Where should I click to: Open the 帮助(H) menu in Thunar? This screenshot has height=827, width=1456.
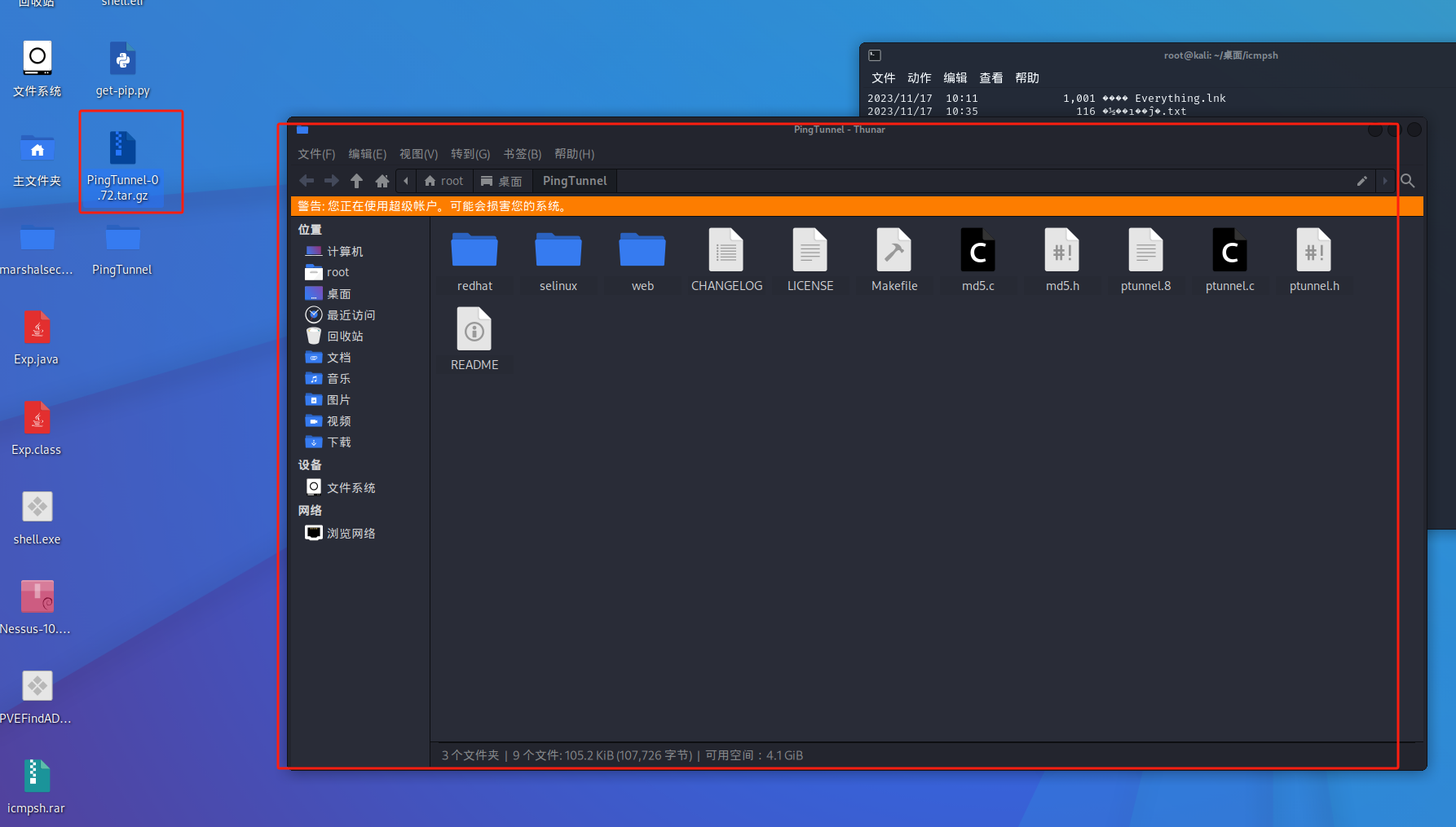(x=574, y=154)
